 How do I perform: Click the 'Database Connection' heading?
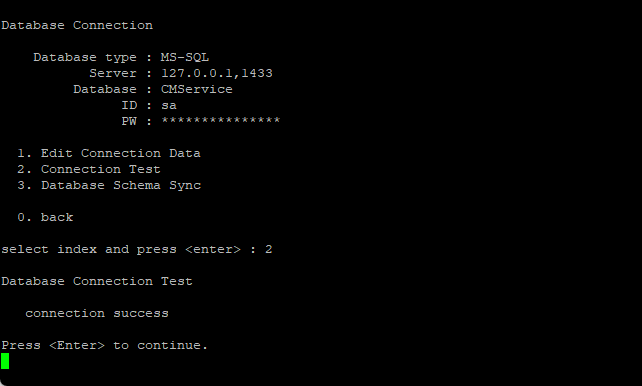[x=77, y=25]
